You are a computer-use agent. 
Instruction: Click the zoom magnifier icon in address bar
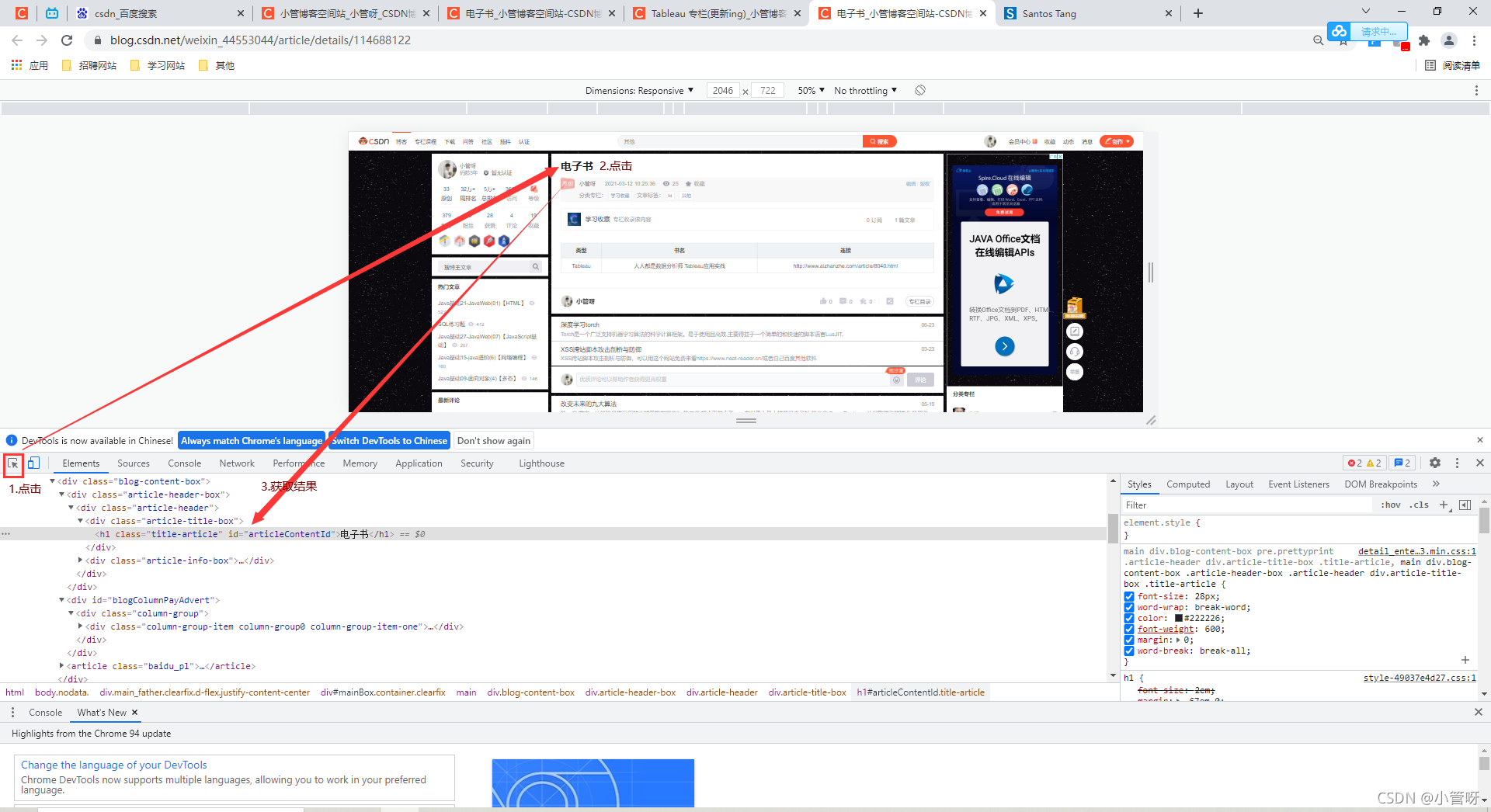point(1319,40)
